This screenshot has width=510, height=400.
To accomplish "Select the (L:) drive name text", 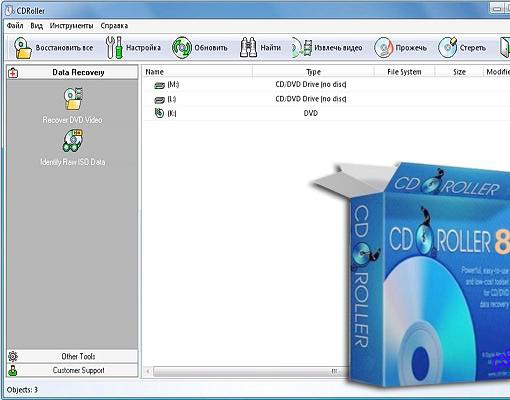I will (x=172, y=99).
